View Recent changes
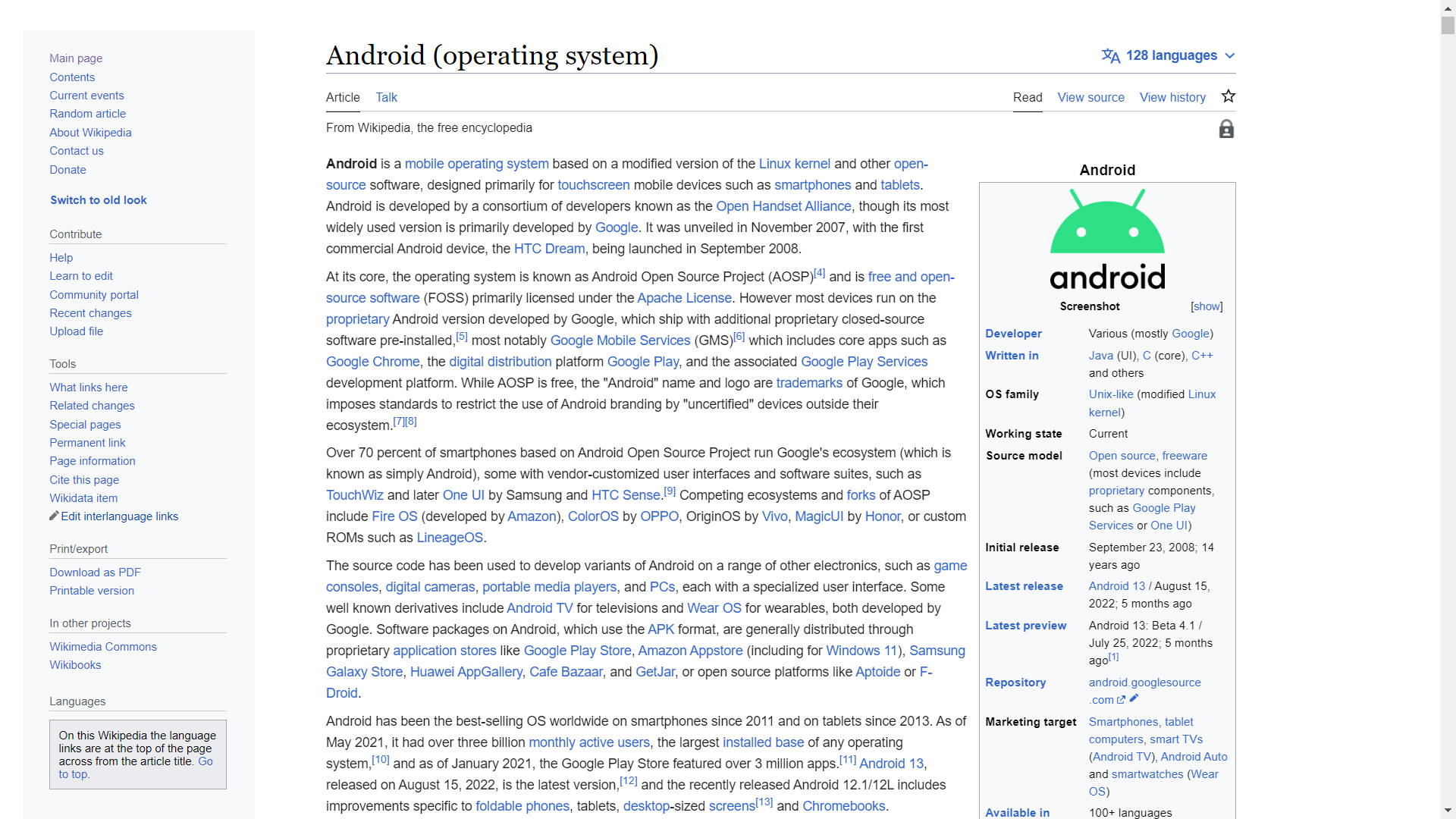The image size is (1456, 819). click(90, 313)
